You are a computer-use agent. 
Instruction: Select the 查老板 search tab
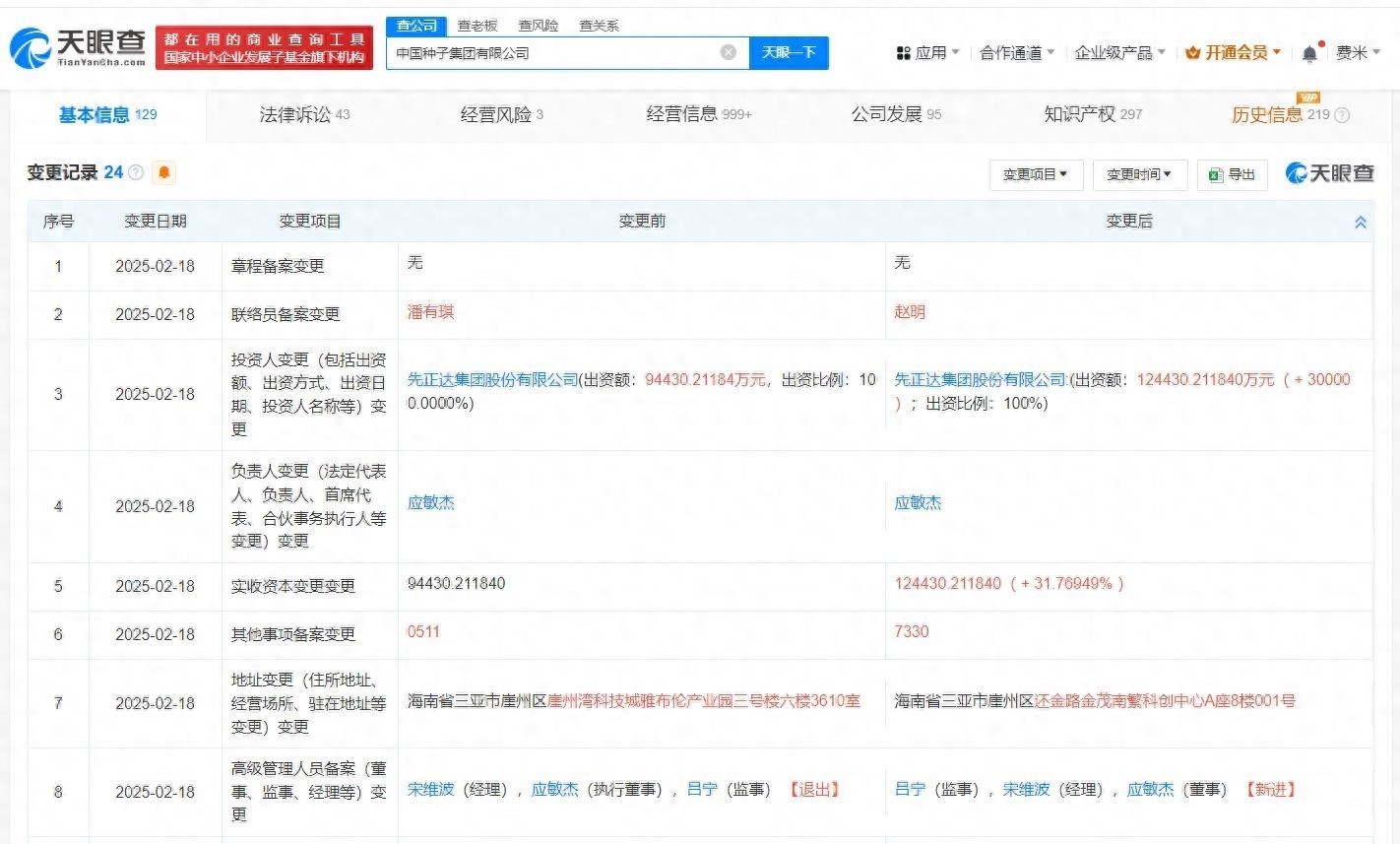(x=477, y=26)
